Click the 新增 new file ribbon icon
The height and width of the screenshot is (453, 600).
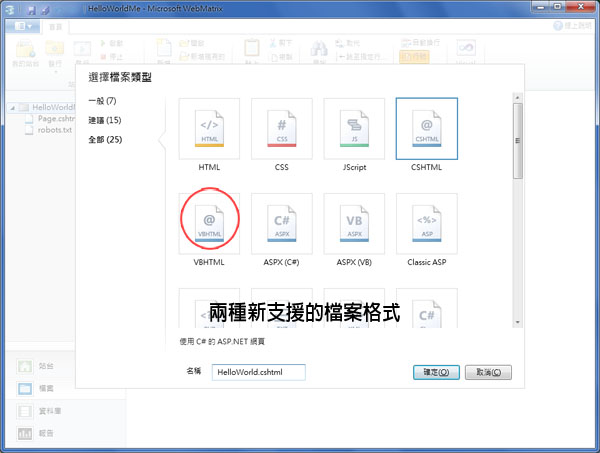pyautogui.click(x=164, y=52)
